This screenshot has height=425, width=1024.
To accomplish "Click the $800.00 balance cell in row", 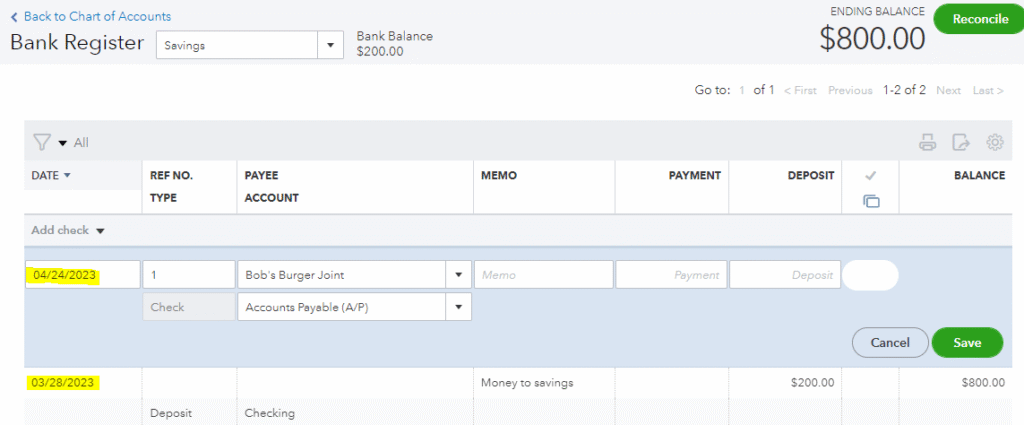I will coord(982,383).
